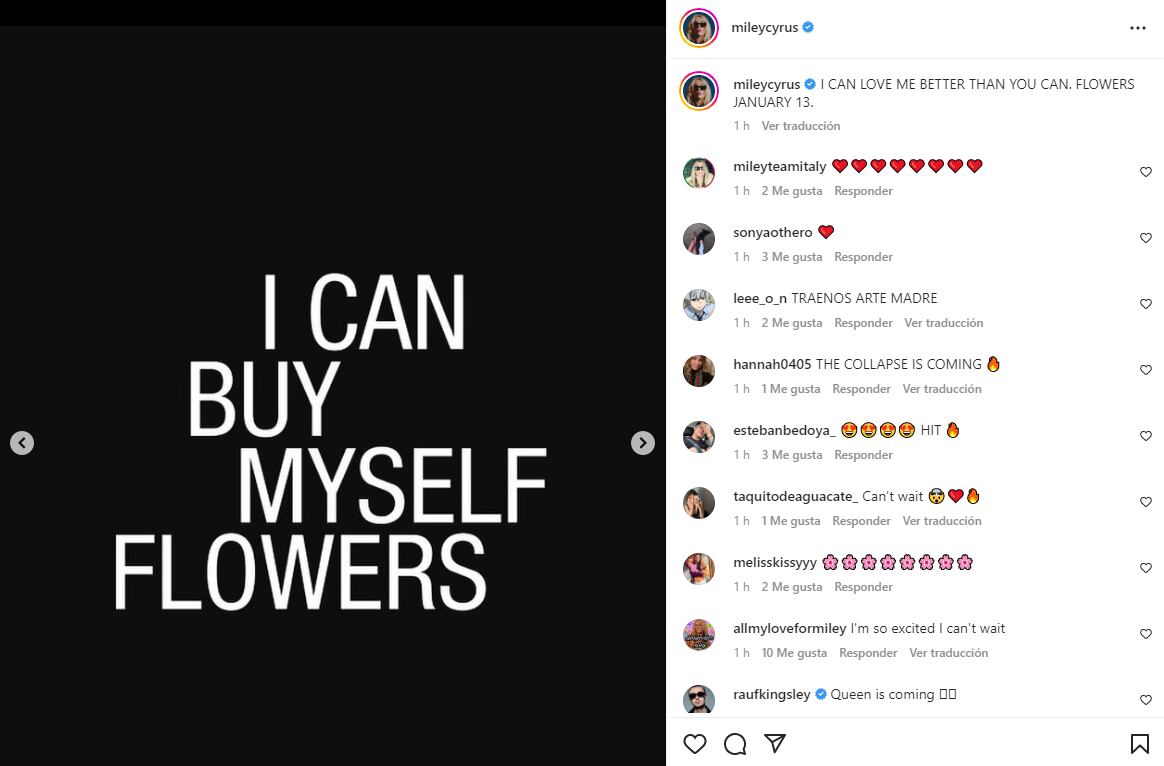This screenshot has width=1164, height=766.
Task: Open taquitodeaguacate_'s profile picture thumbnail
Action: (699, 503)
